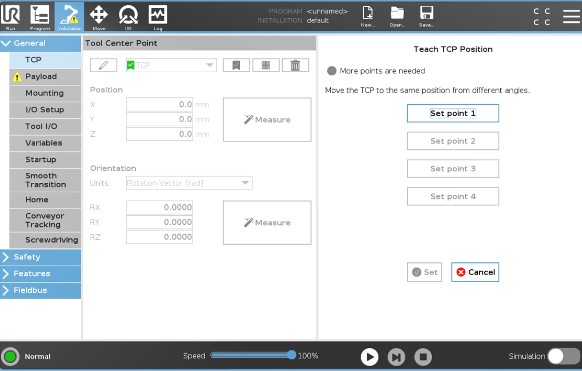Click Set point 3 button
Viewport: 582px width, 371px height.
pos(453,169)
